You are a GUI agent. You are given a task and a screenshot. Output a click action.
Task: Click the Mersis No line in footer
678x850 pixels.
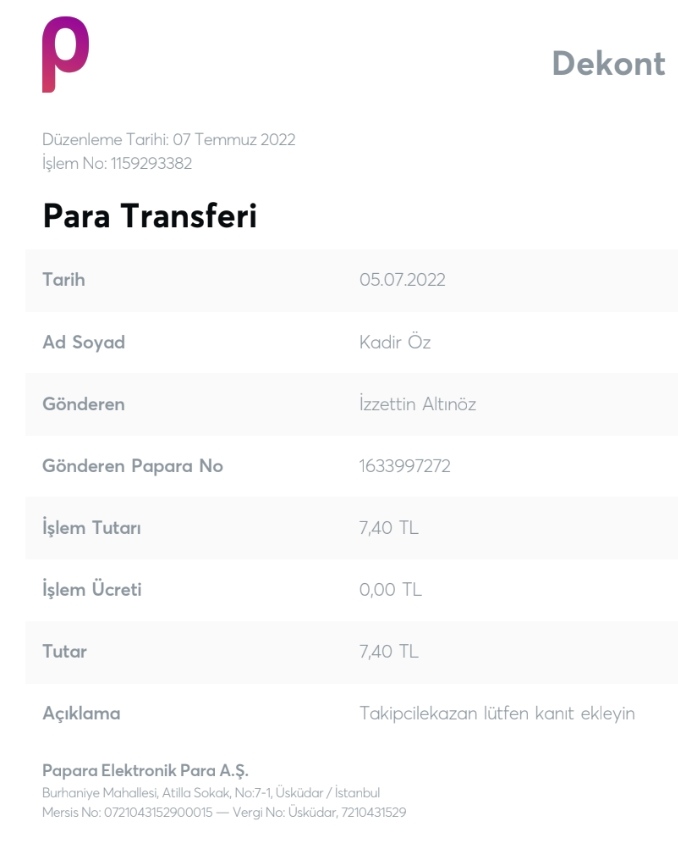tap(224, 812)
